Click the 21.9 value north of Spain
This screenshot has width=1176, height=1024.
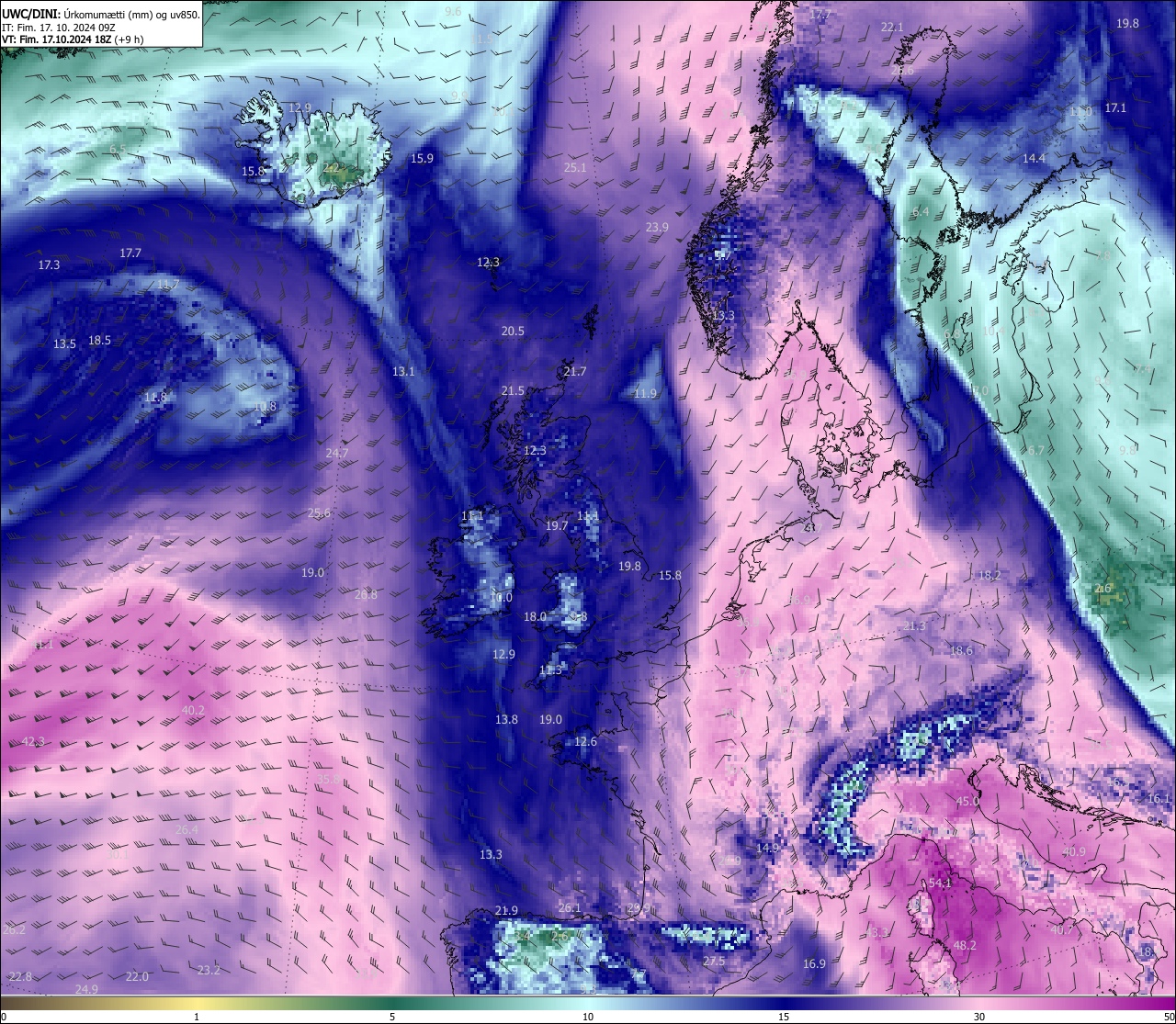tap(506, 910)
